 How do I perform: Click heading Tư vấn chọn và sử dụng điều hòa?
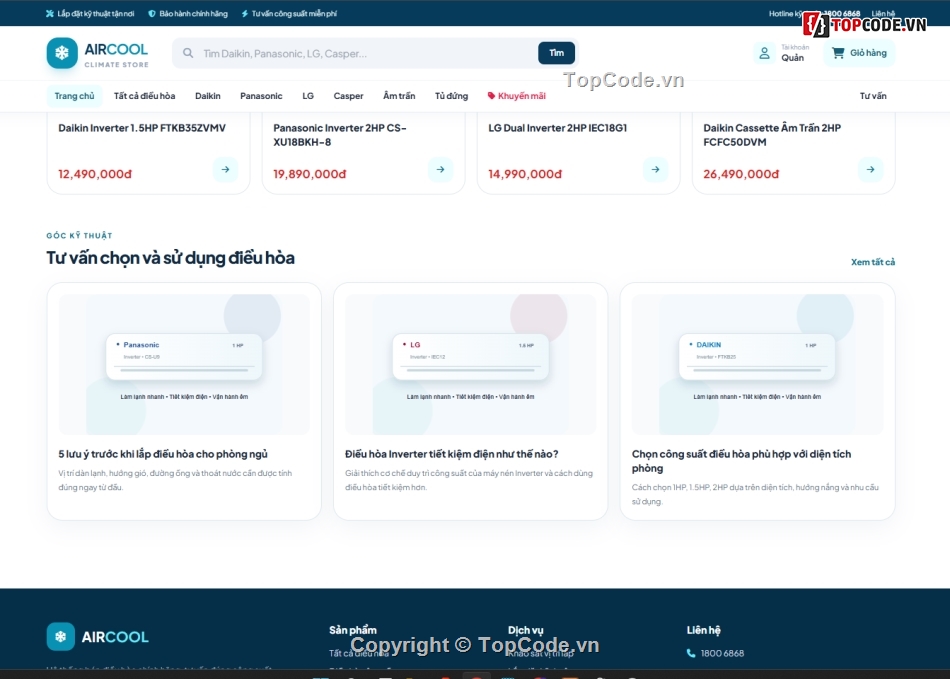(x=170, y=257)
